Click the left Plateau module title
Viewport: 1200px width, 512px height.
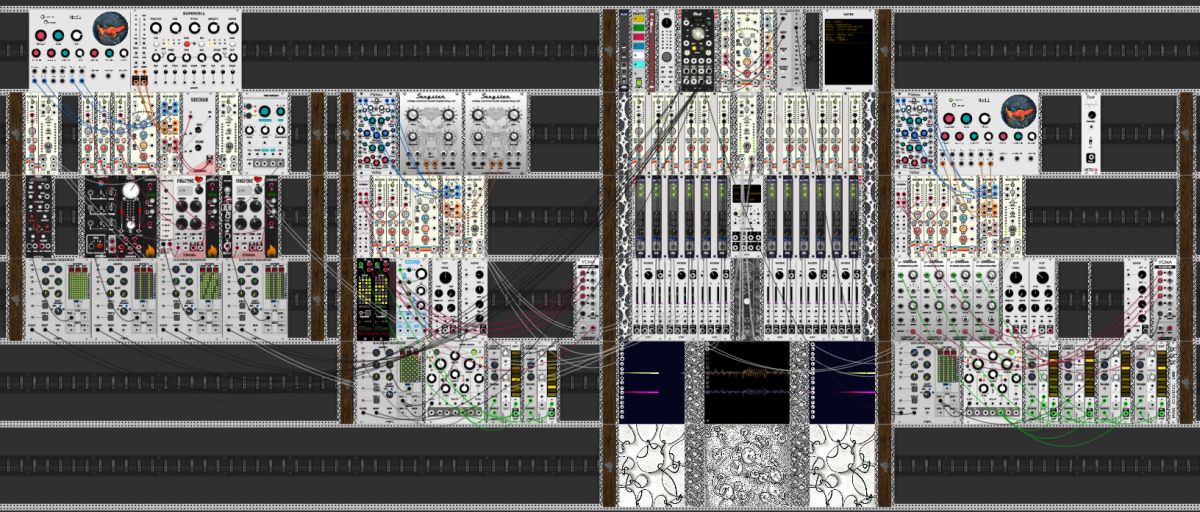376,95
